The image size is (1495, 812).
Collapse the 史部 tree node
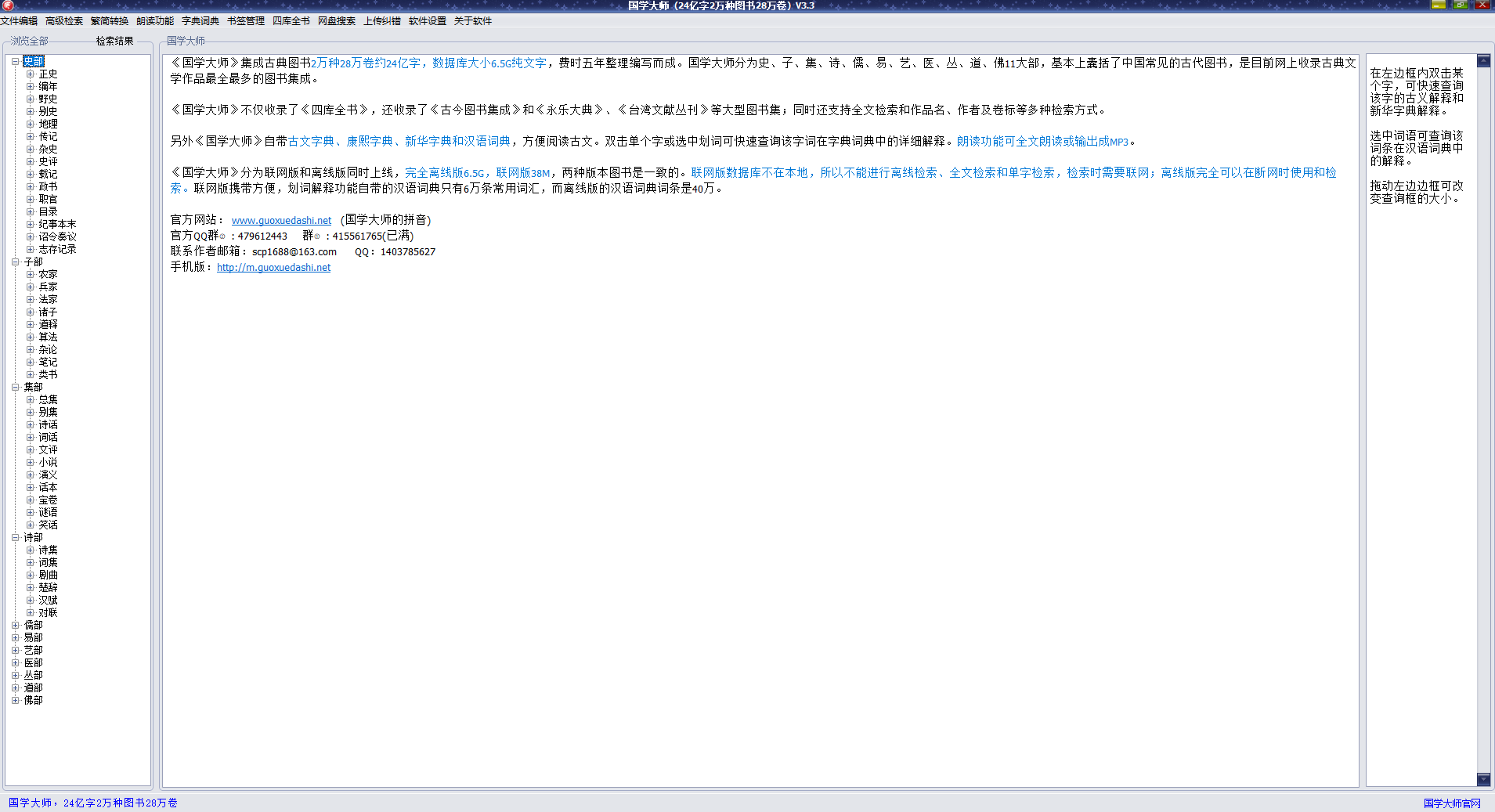pos(15,61)
